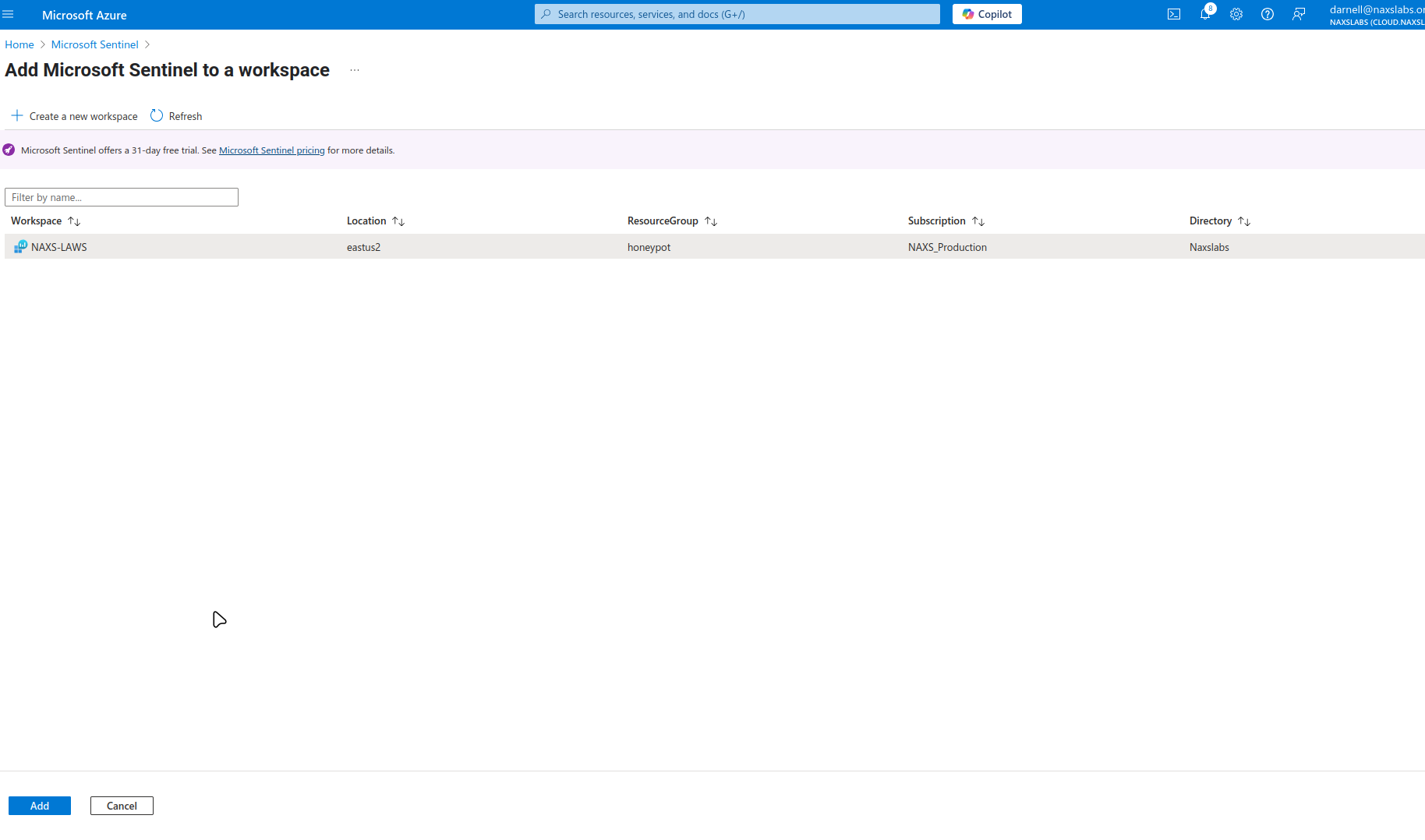Screen dimensions: 1425x840
Task: Sort by Workspace column
Action: pyautogui.click(x=46, y=221)
